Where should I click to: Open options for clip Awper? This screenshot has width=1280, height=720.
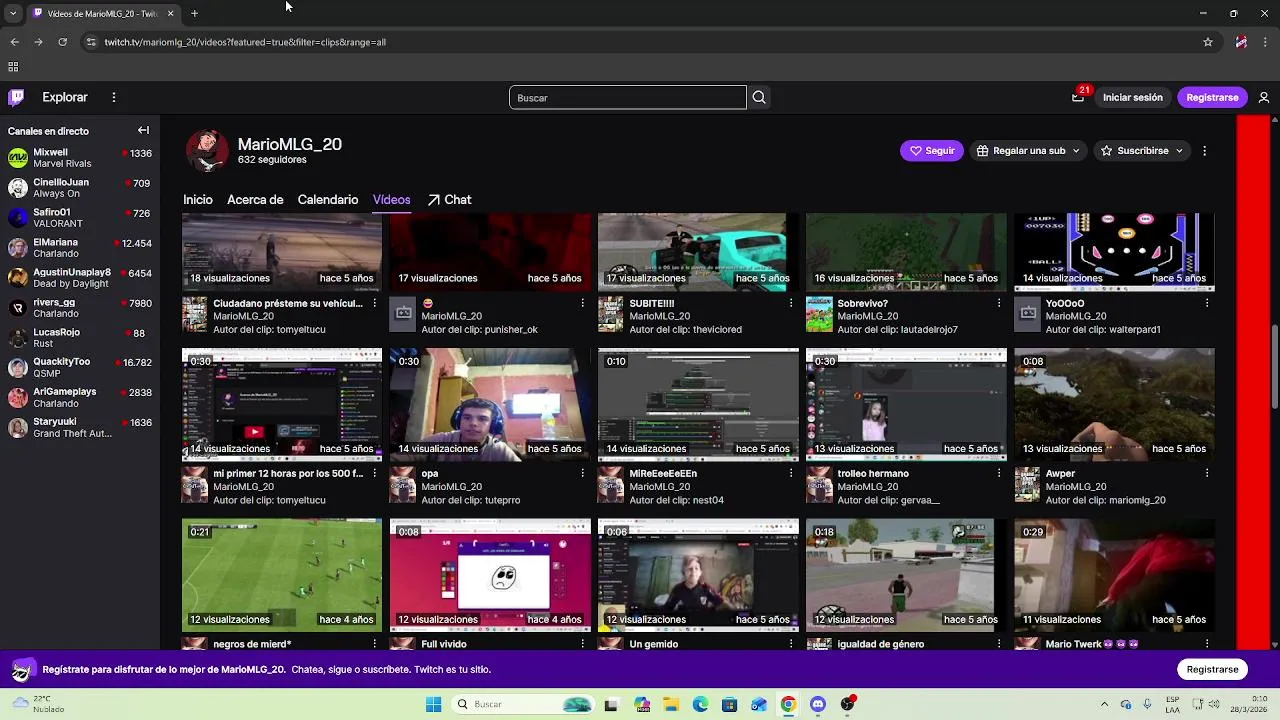click(1207, 473)
